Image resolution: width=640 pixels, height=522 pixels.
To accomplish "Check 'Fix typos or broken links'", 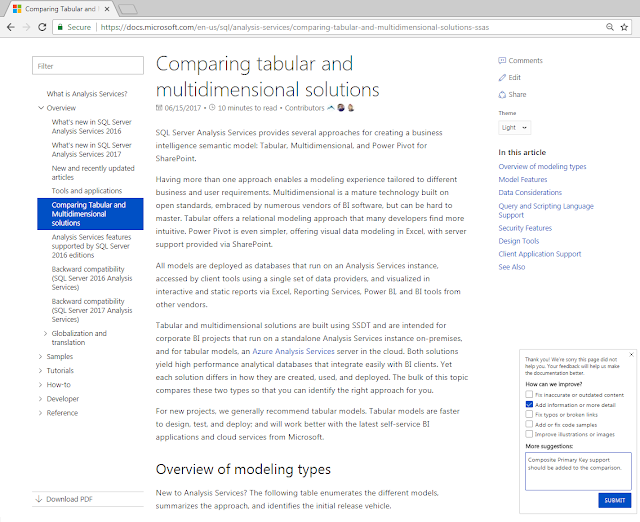I will click(x=529, y=414).
